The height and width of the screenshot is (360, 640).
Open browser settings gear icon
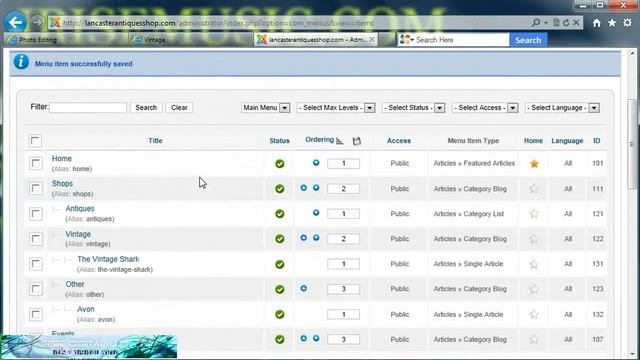[627, 23]
